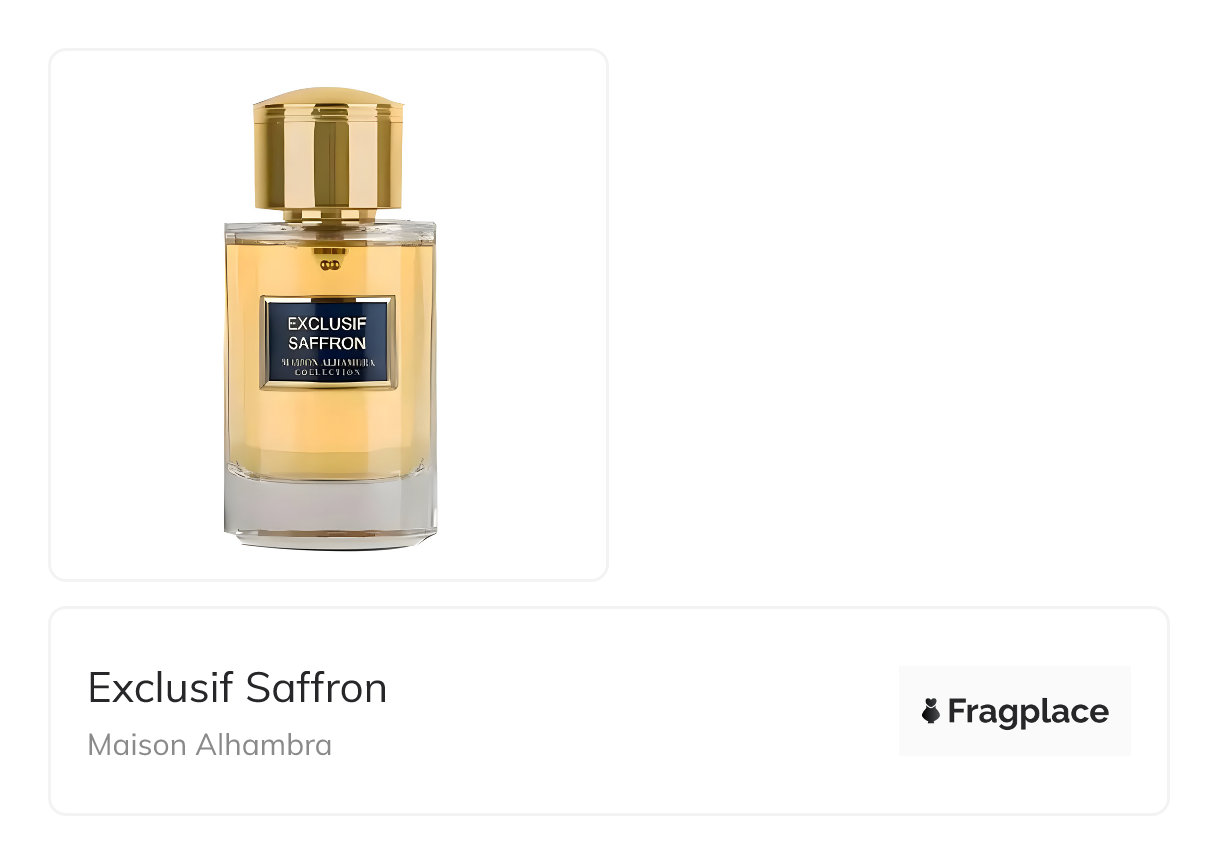This screenshot has height=864, width=1218.
Task: Click the EXCLUSIF text on bottle label
Action: tap(328, 323)
